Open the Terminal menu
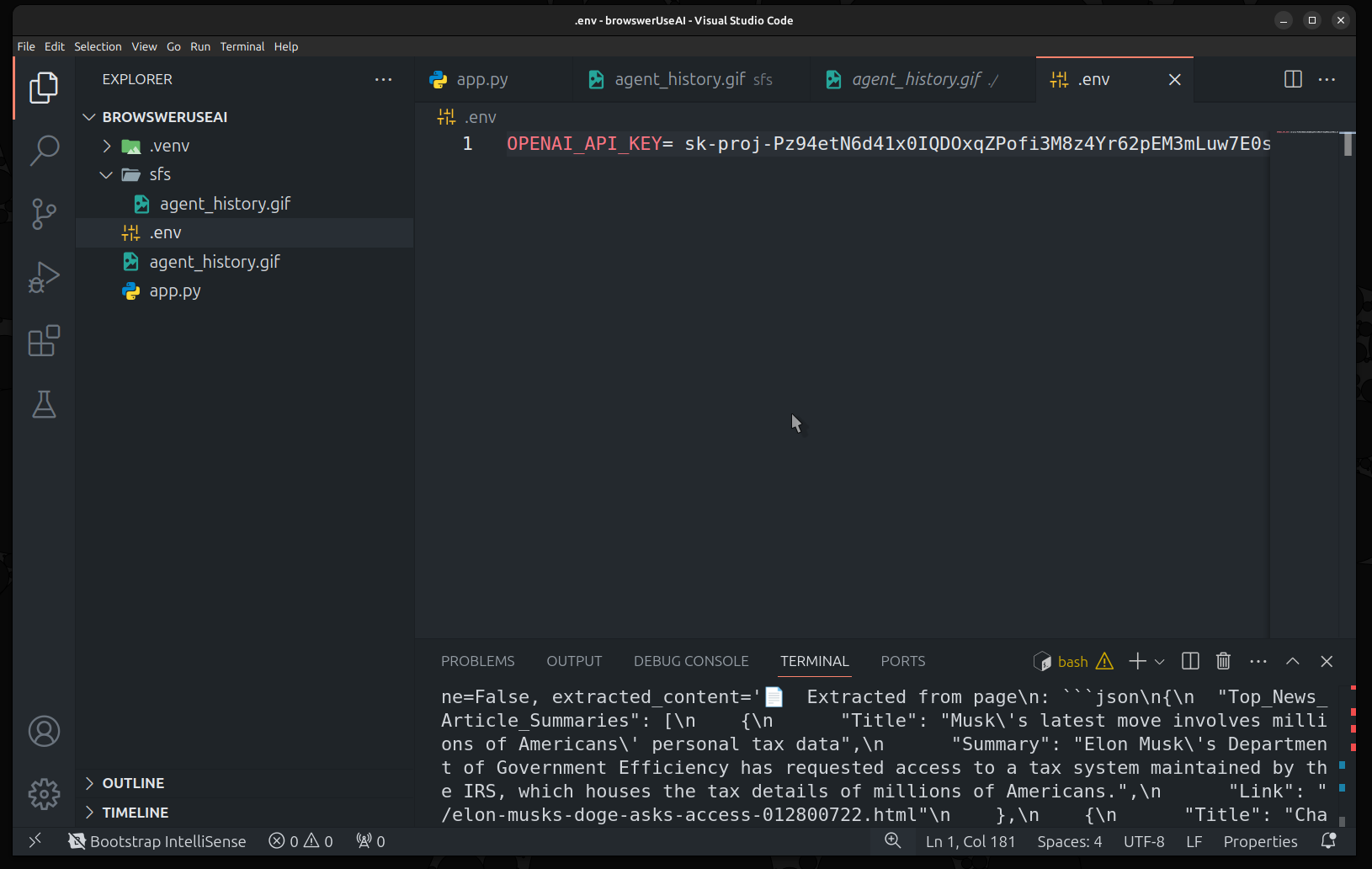The image size is (1372, 869). [242, 46]
